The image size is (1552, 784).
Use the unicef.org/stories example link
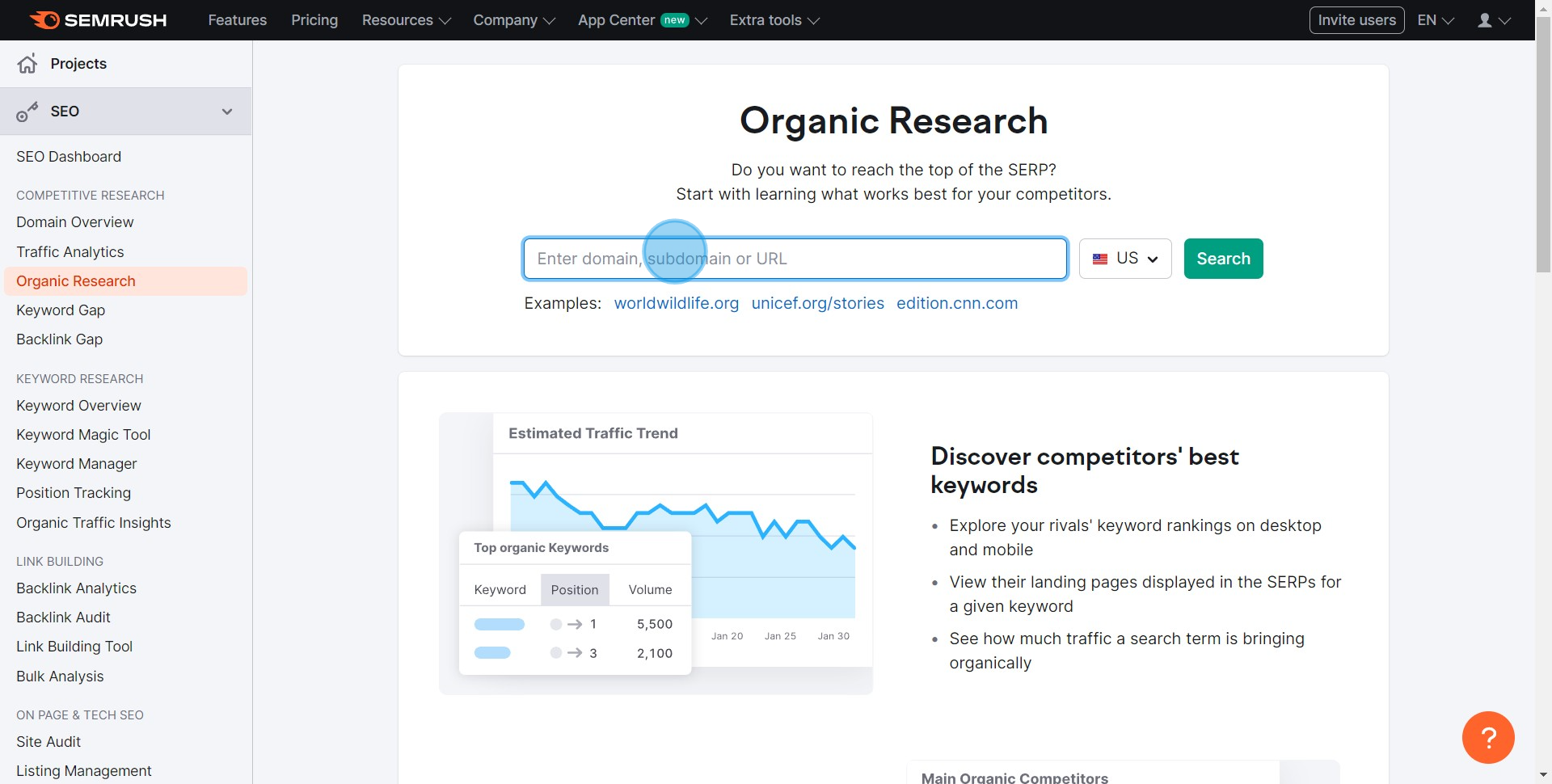click(817, 303)
